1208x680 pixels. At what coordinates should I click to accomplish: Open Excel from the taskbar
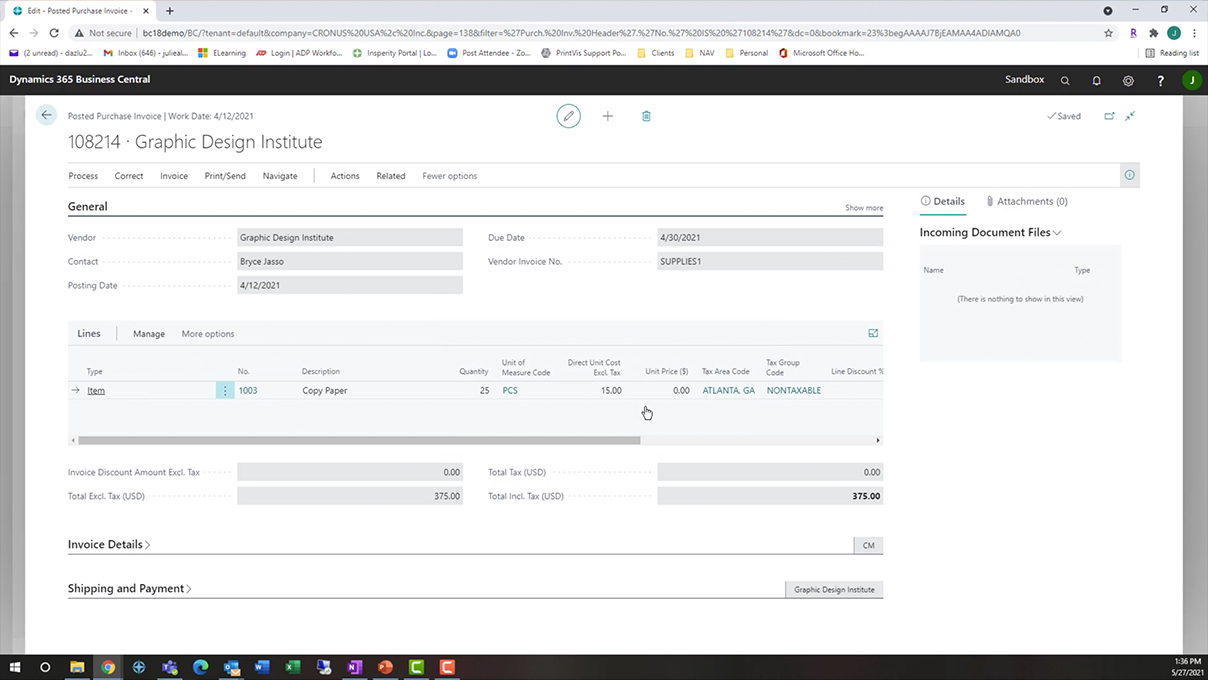coord(292,667)
